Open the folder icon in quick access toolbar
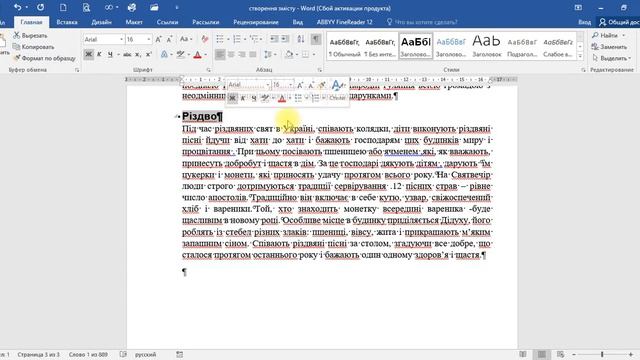The image size is (640, 360). coord(154,7)
